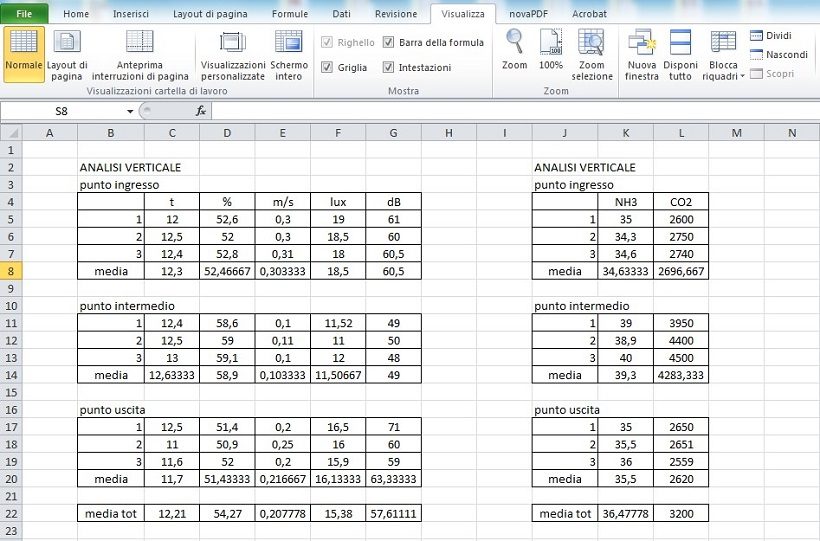Click Disponi tutto icon

tap(680, 54)
